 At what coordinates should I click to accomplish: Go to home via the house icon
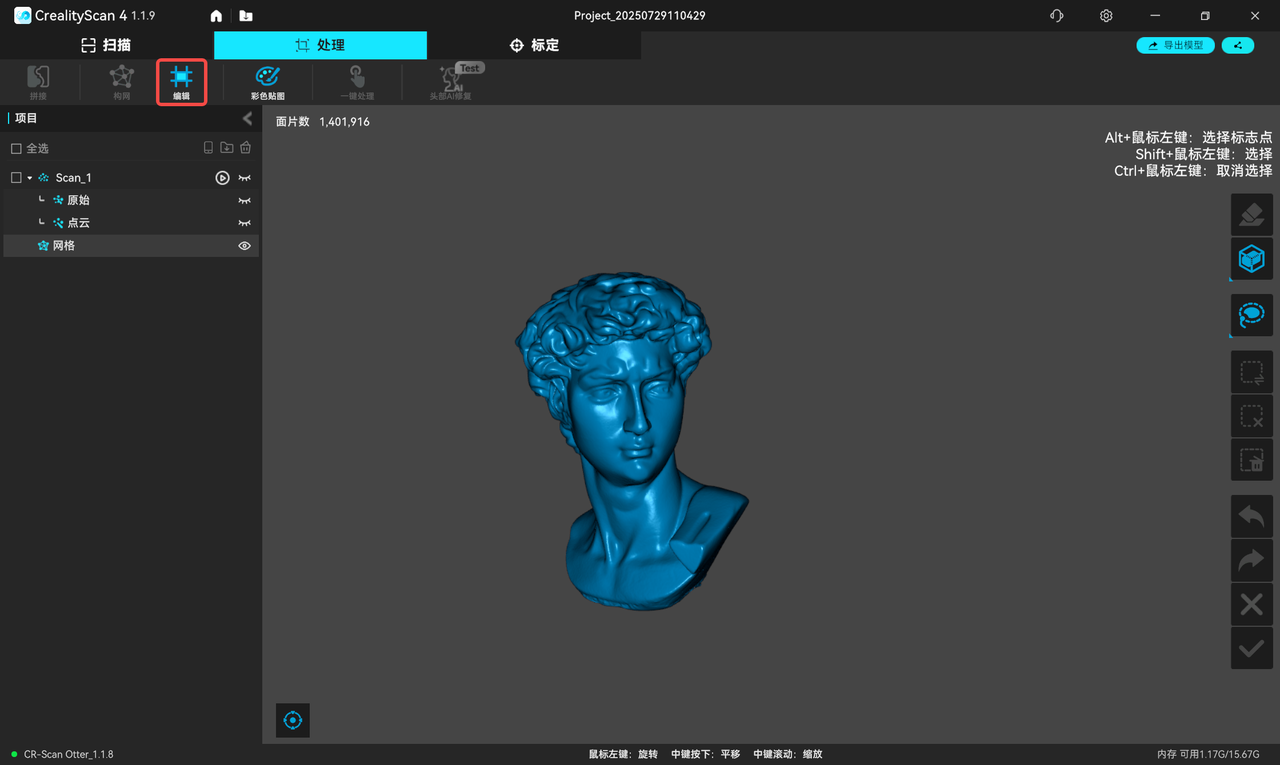click(x=216, y=16)
